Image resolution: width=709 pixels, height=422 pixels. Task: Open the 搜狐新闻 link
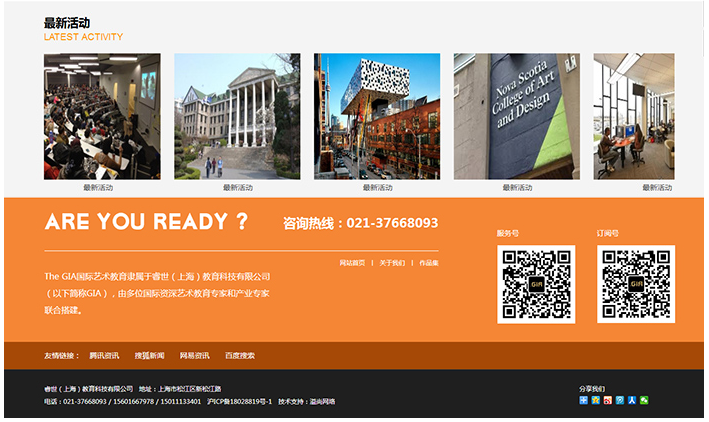149,355
